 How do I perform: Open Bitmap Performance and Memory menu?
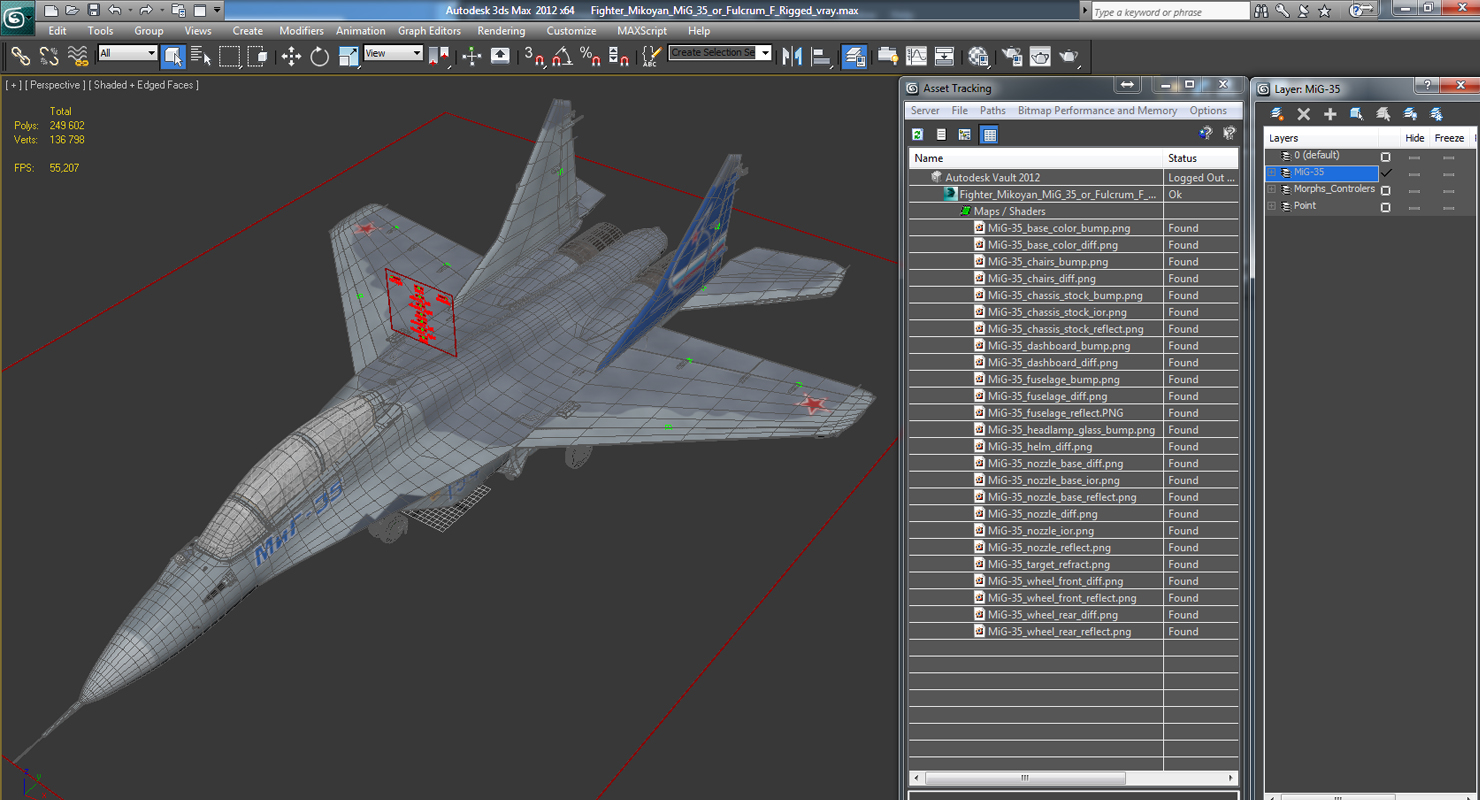pyautogui.click(x=1097, y=111)
